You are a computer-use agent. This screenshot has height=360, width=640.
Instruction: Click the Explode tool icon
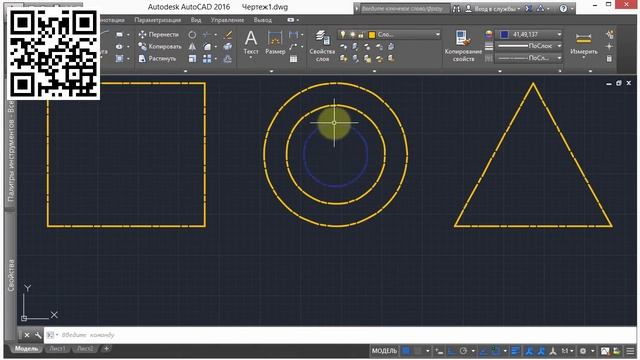(x=228, y=47)
